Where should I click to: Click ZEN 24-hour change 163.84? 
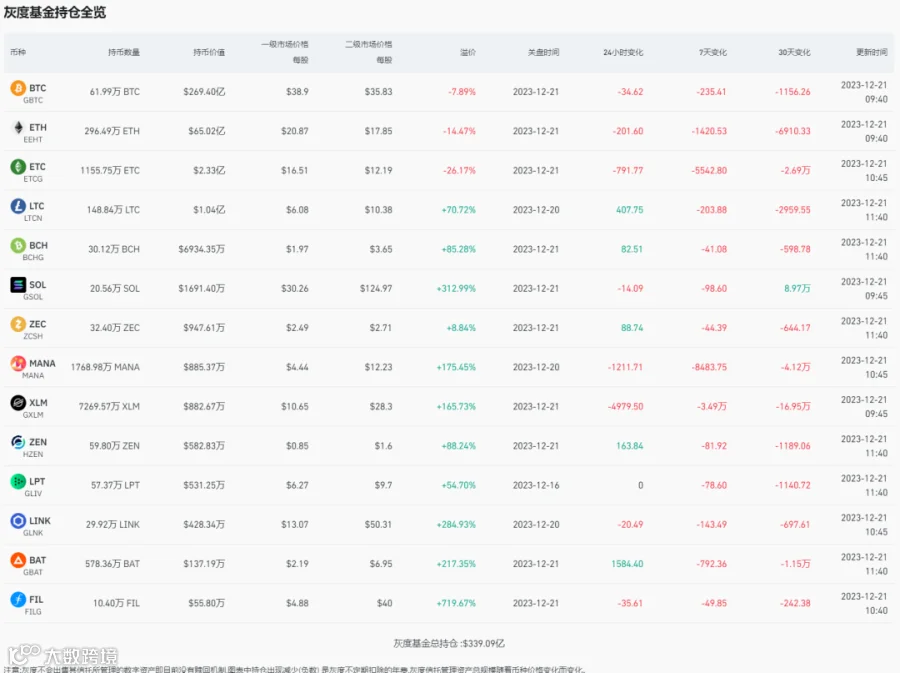click(x=630, y=446)
